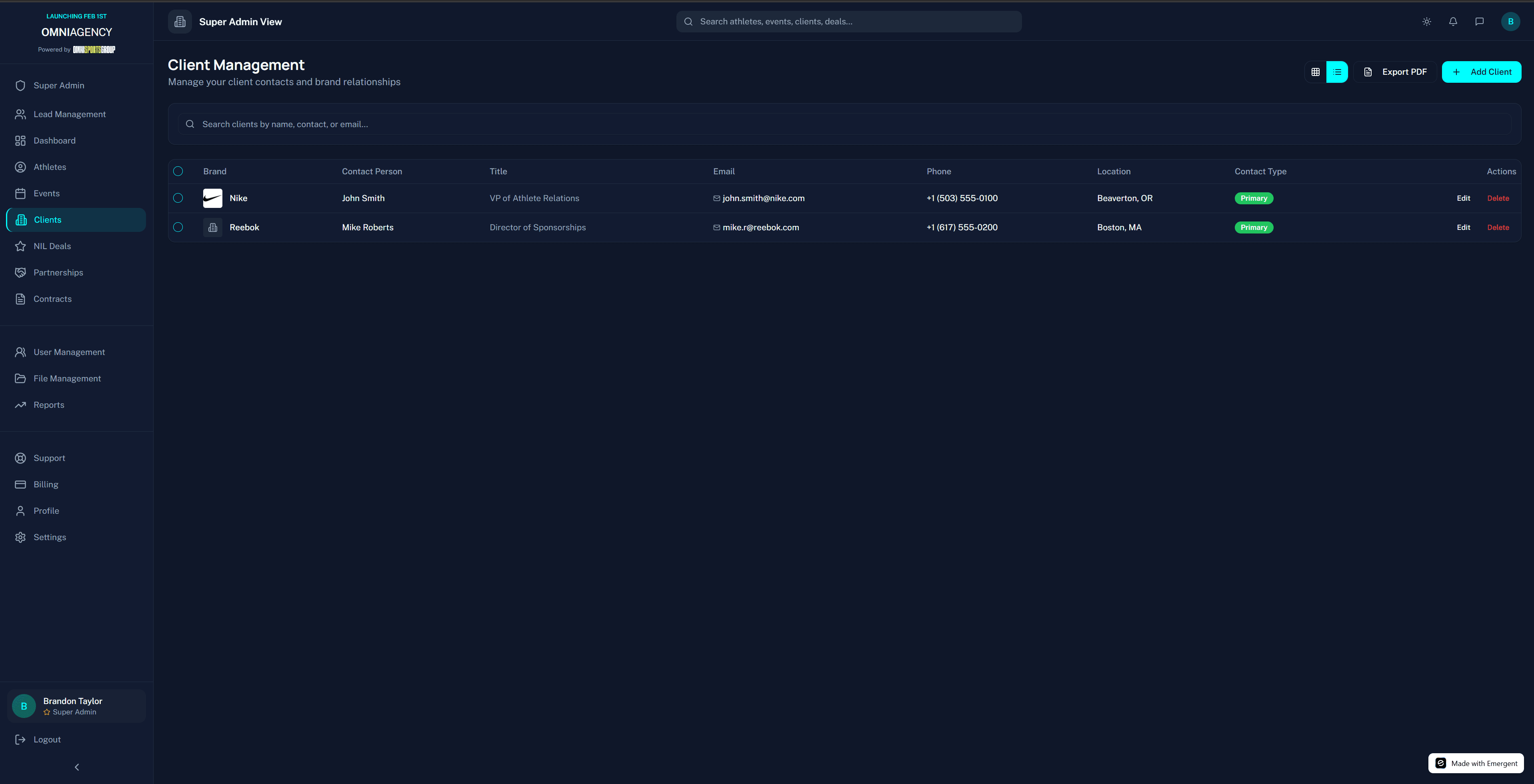Click the Add Client button

point(1481,72)
